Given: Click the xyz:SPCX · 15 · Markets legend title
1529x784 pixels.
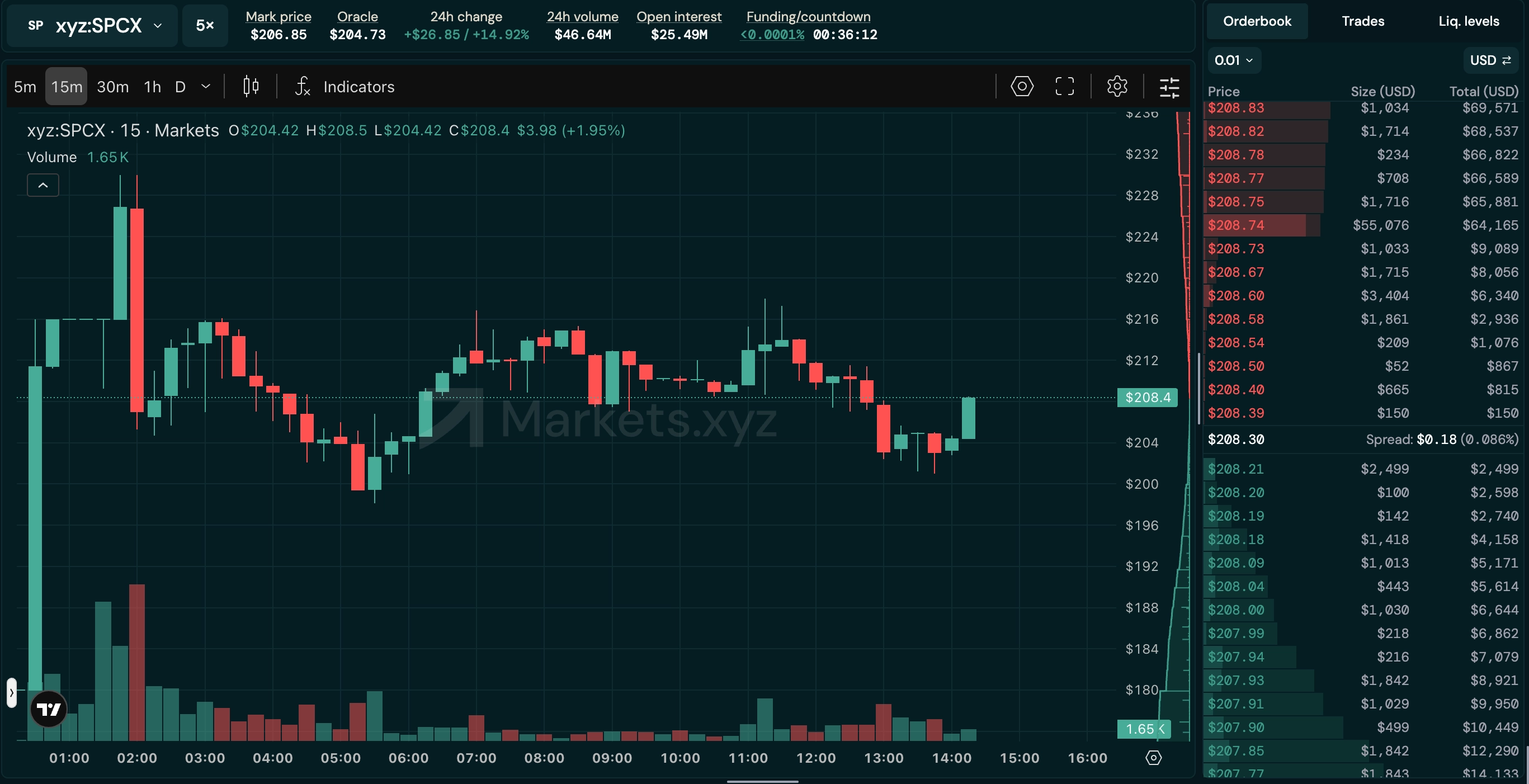Looking at the screenshot, I should click(123, 130).
